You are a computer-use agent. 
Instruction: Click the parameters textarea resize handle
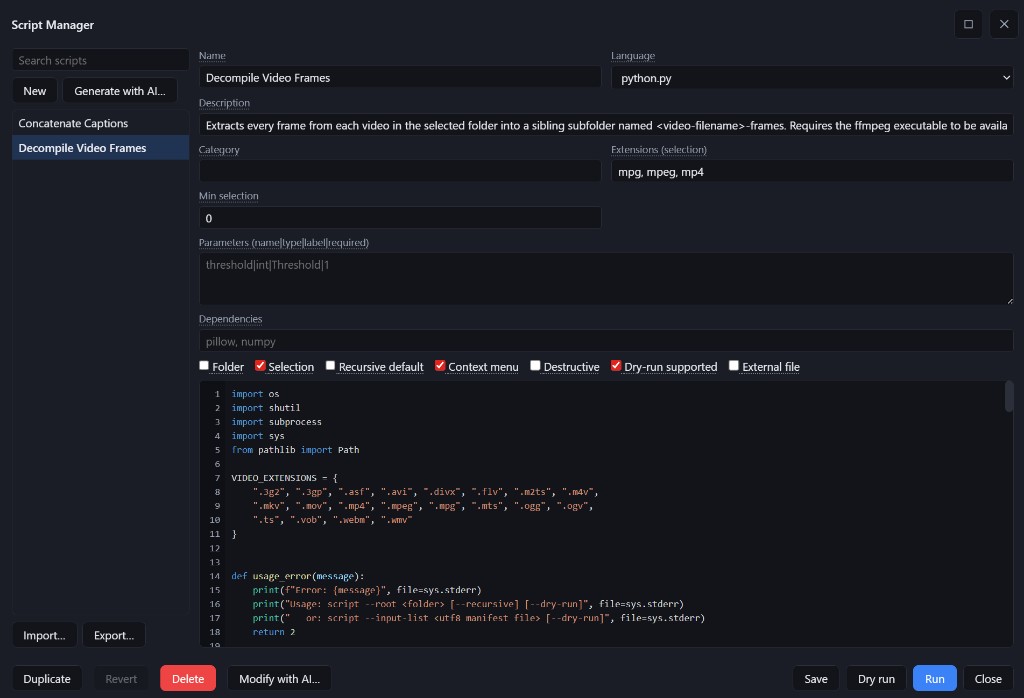point(1009,300)
